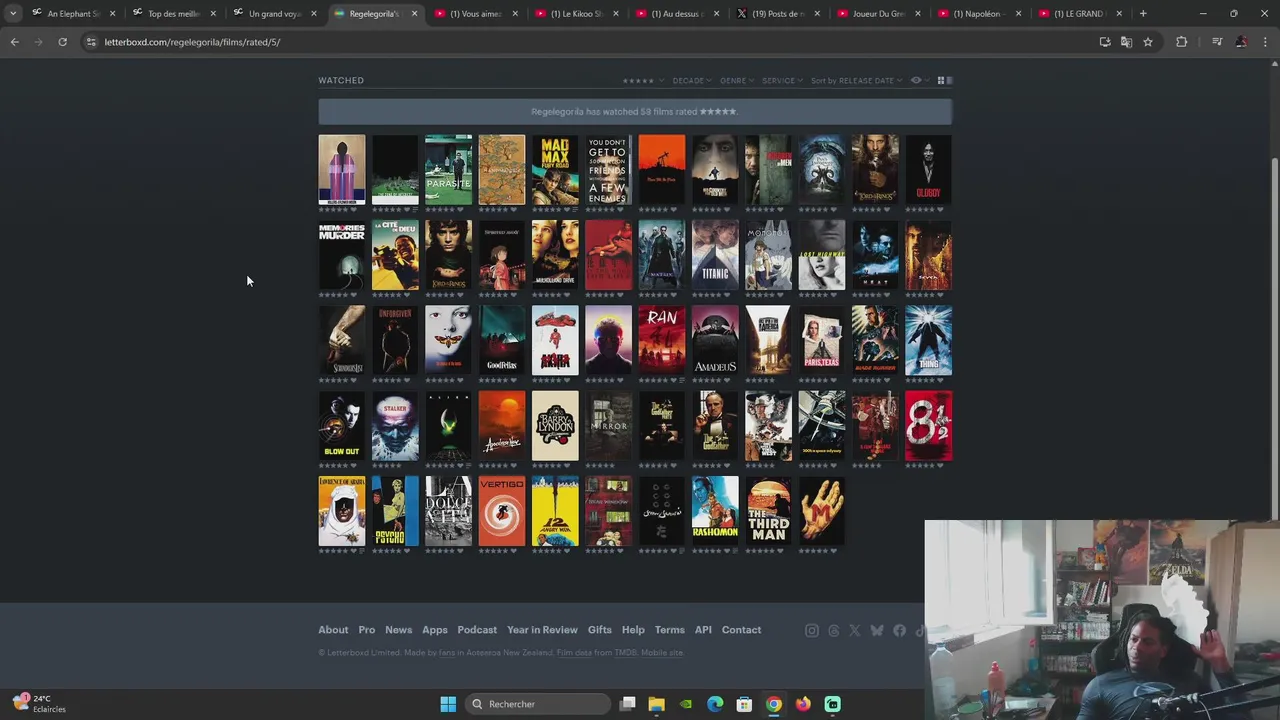This screenshot has height=720, width=1280.
Task: Open the Mad Max Fury Road poster
Action: coord(555,170)
